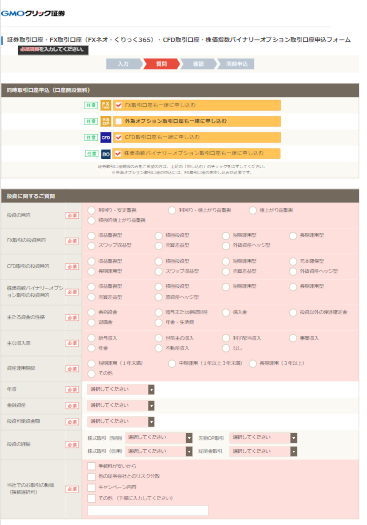
Task: Select スワップ radio in FX取引 row
Action: click(91, 245)
